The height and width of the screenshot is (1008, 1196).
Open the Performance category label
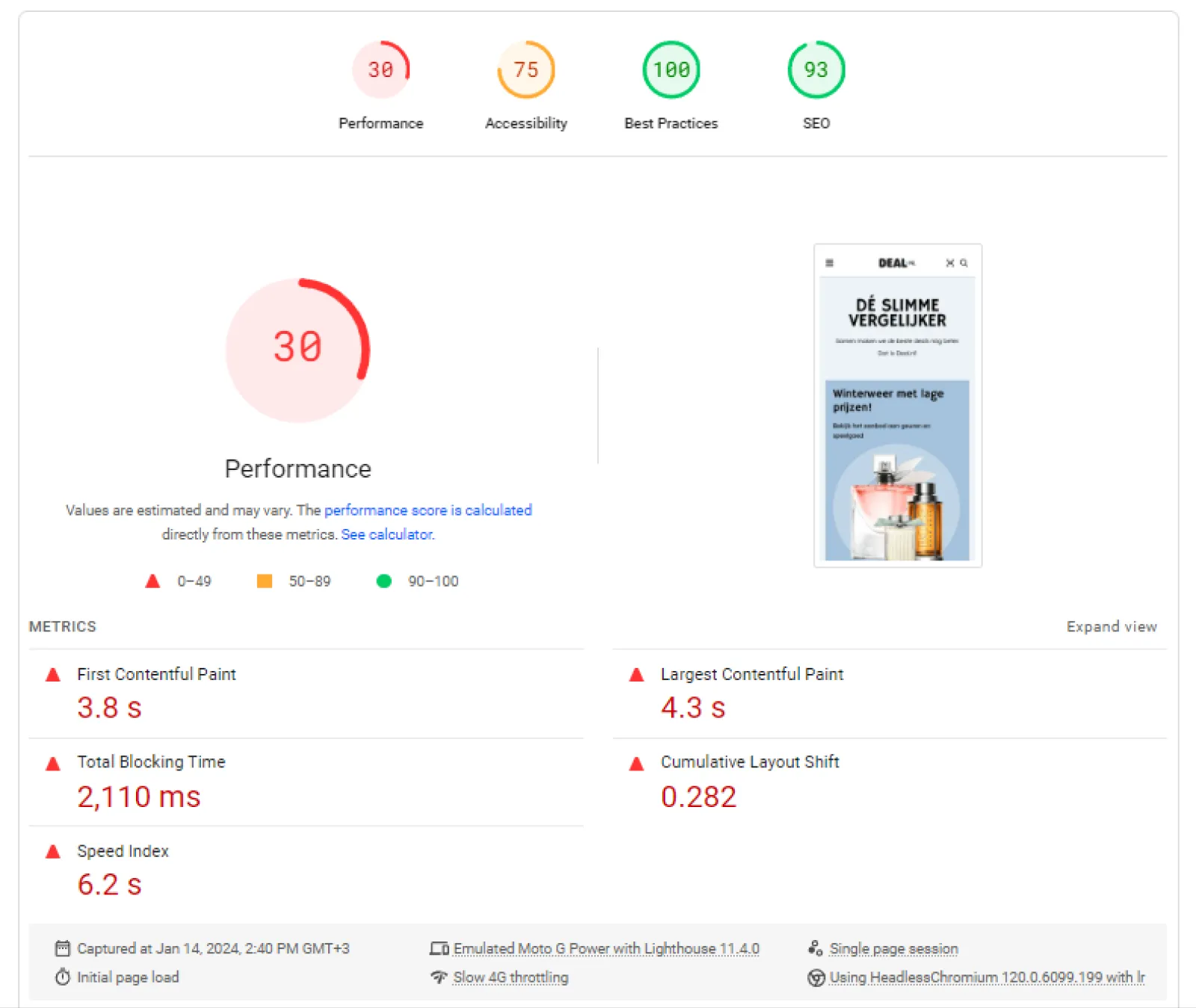(x=380, y=123)
